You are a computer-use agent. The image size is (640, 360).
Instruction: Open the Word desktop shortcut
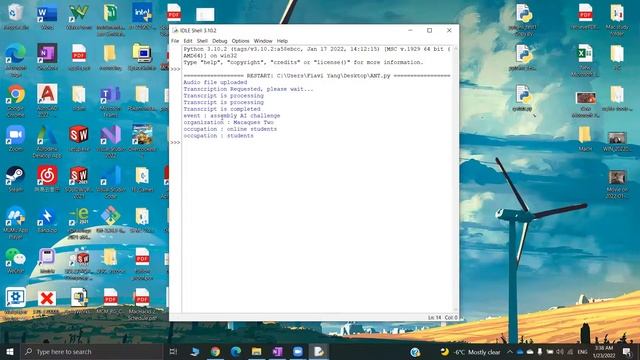[x=47, y=16]
